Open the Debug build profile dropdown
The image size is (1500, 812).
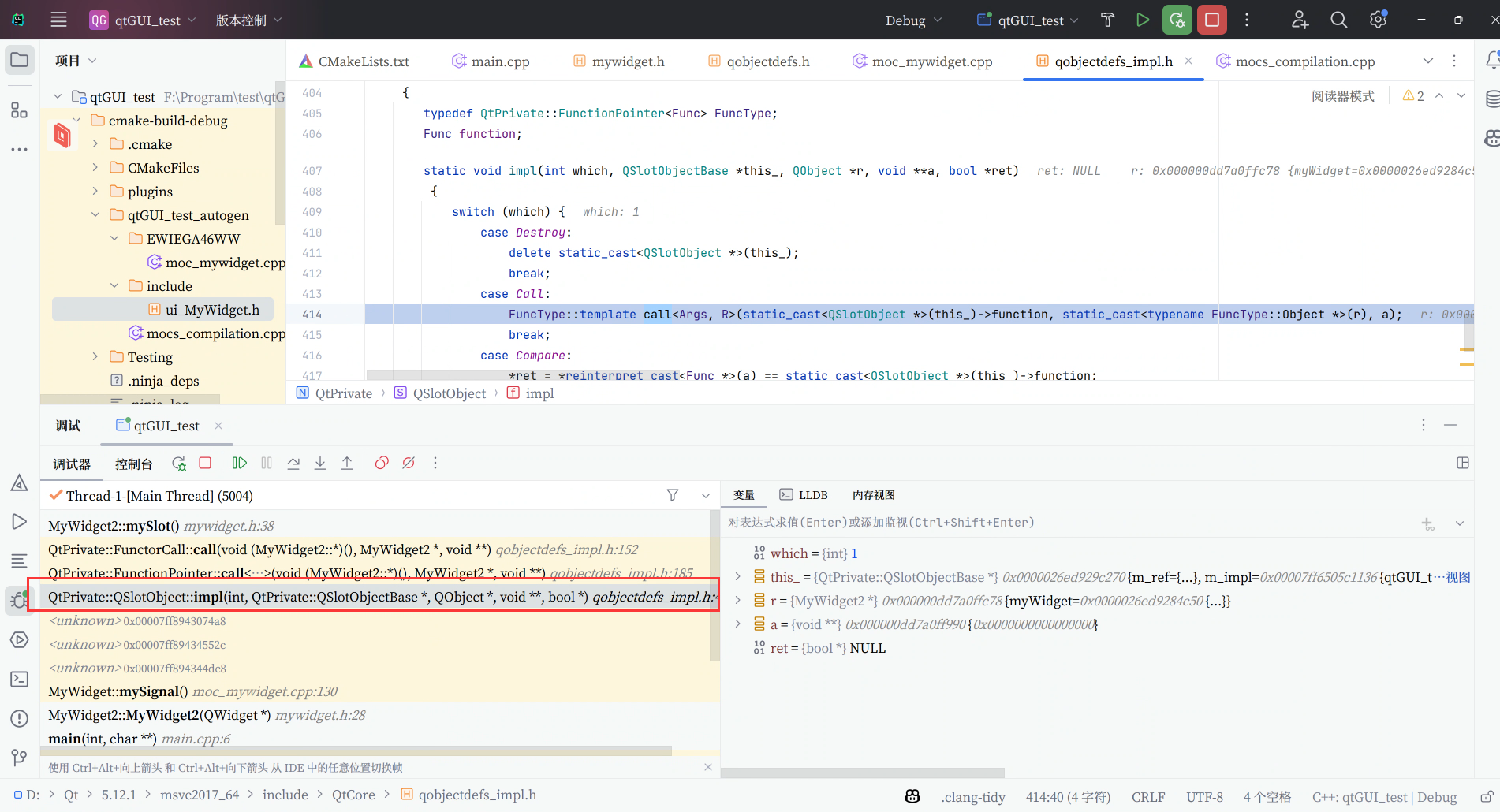(x=913, y=20)
